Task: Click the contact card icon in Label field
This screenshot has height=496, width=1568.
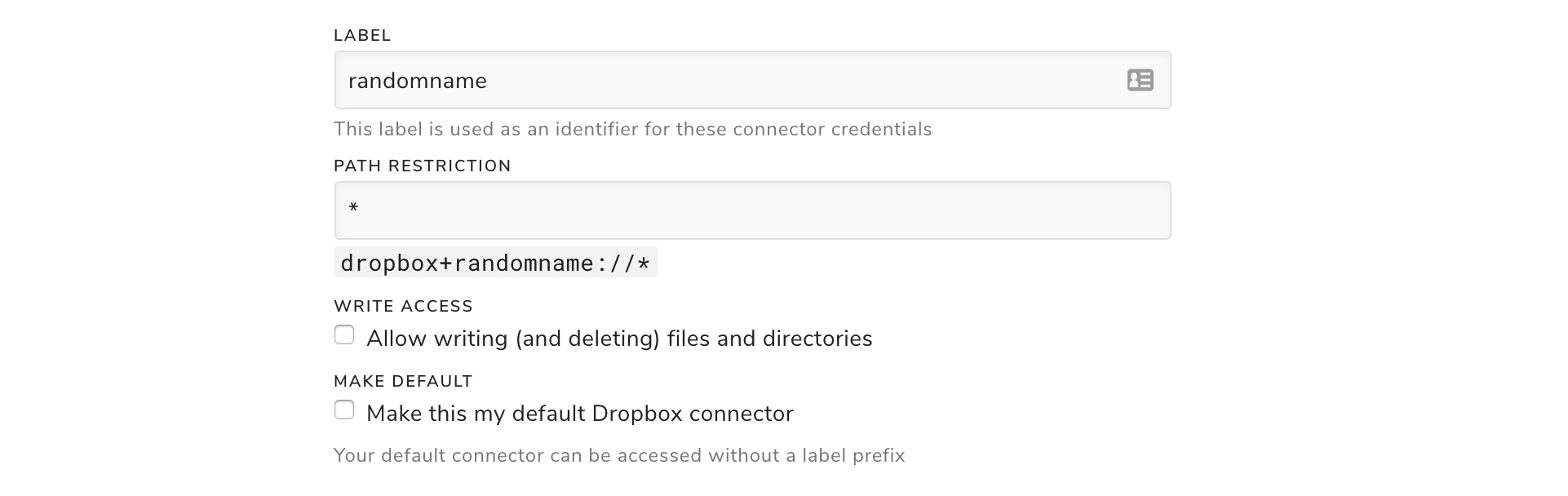Action: pyautogui.click(x=1140, y=80)
